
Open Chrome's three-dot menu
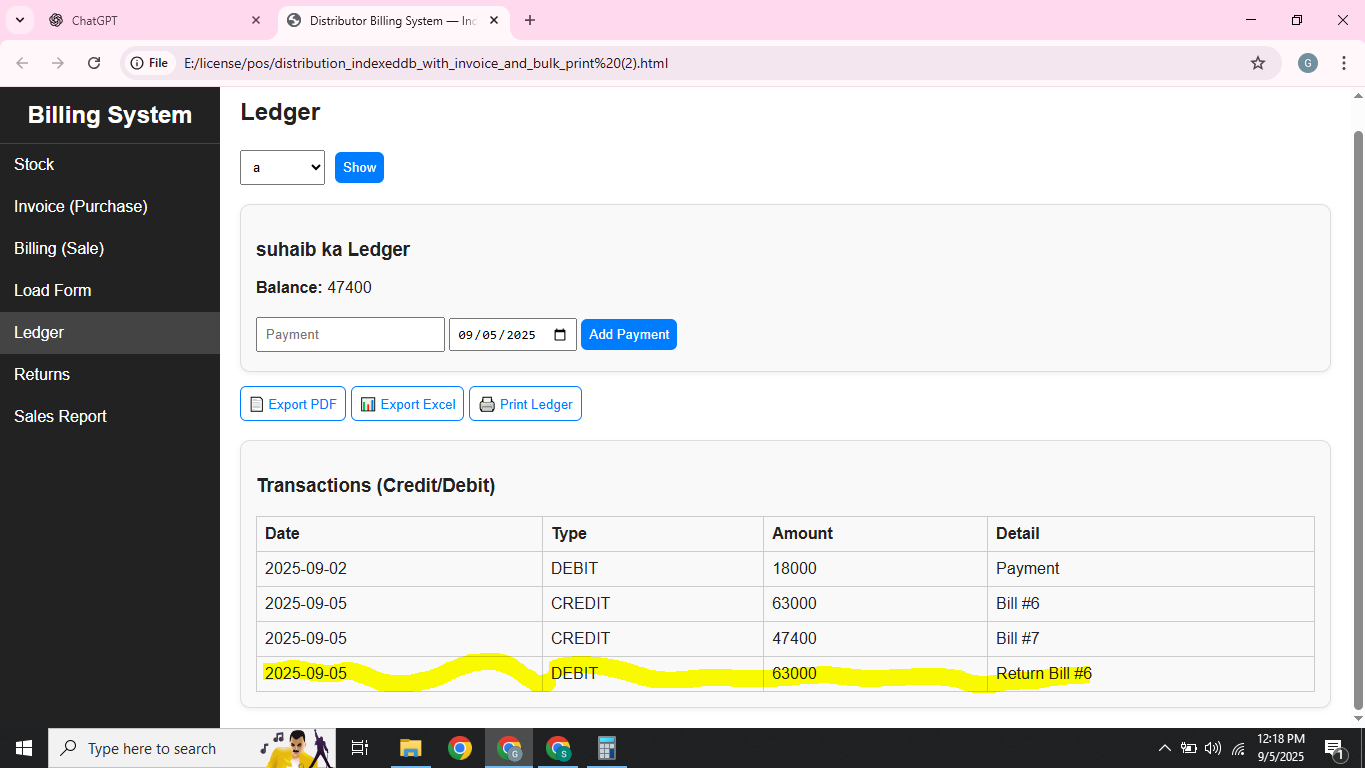pos(1344,62)
